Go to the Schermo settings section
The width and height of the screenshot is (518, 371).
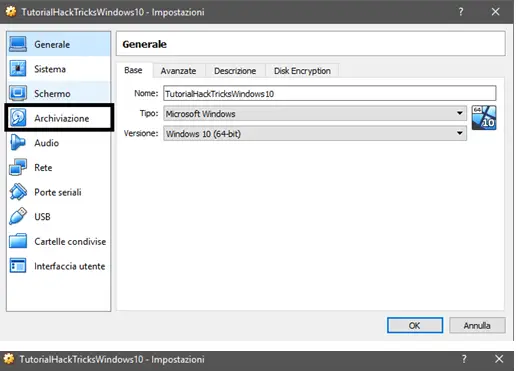tap(59, 93)
